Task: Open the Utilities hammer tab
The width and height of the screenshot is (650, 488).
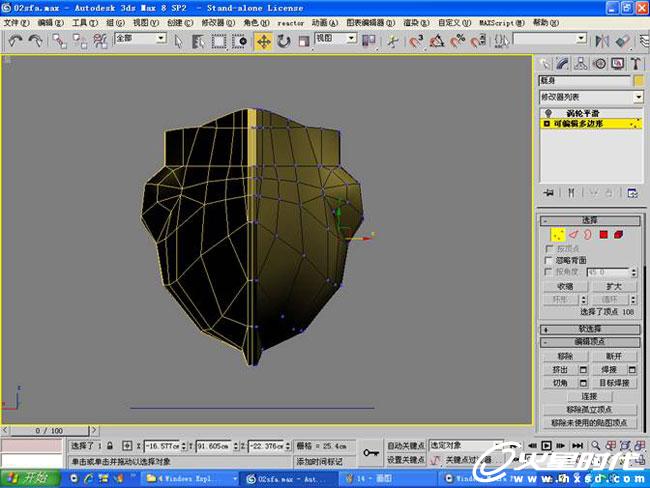Action: point(635,64)
